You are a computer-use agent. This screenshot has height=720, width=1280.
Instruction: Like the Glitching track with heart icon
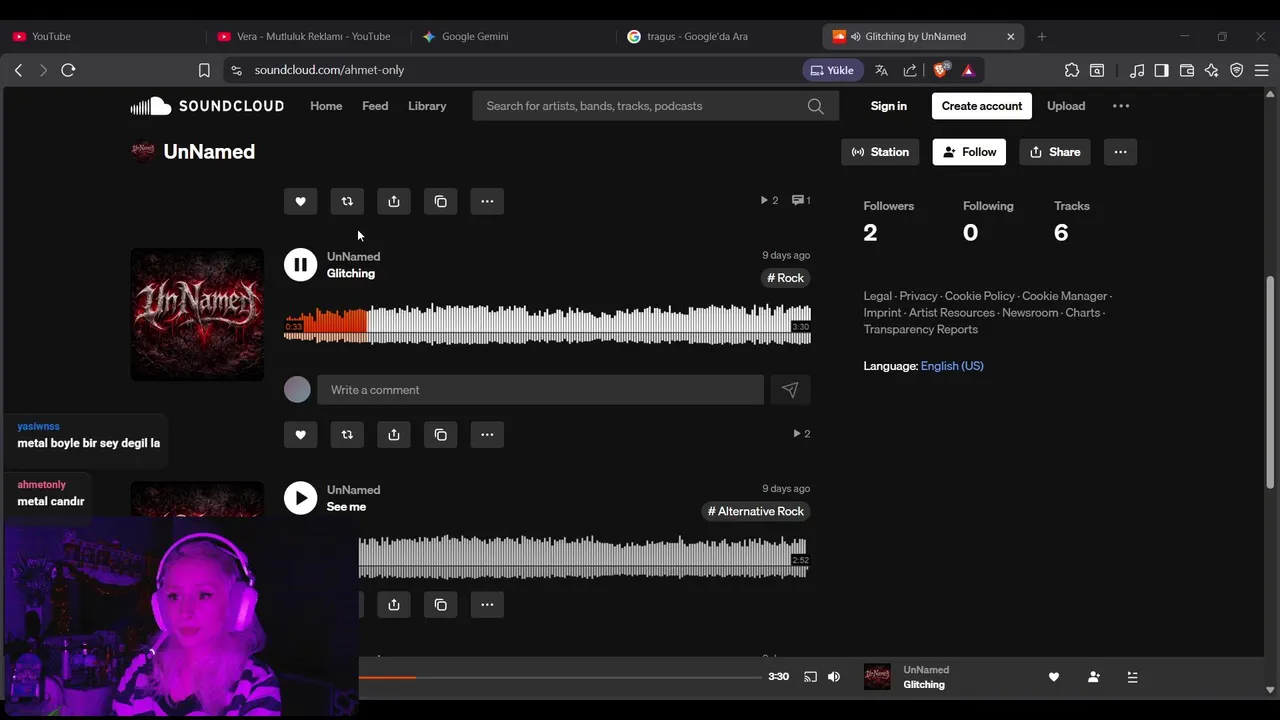tap(300, 434)
